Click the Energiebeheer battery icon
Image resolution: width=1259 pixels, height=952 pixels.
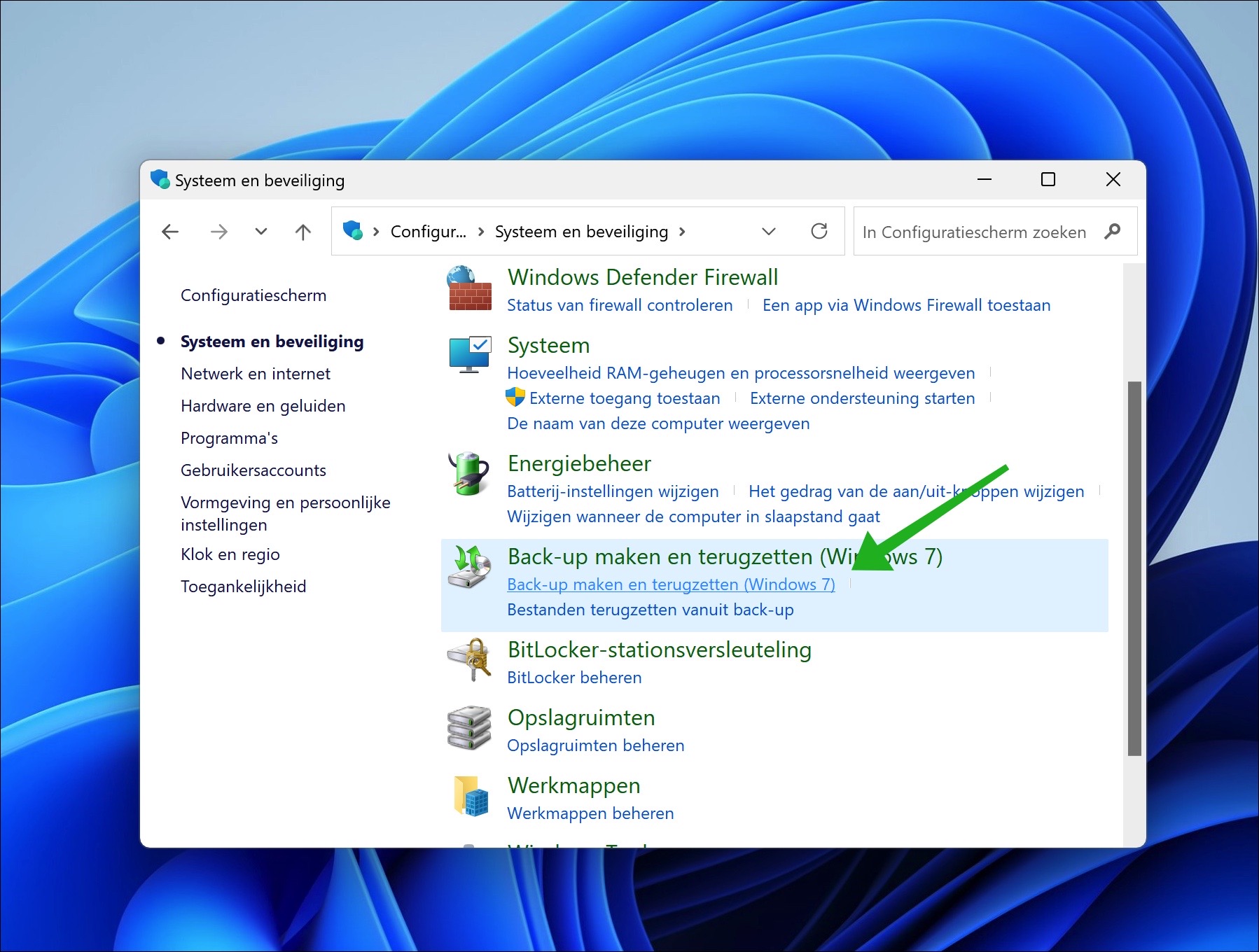click(469, 475)
